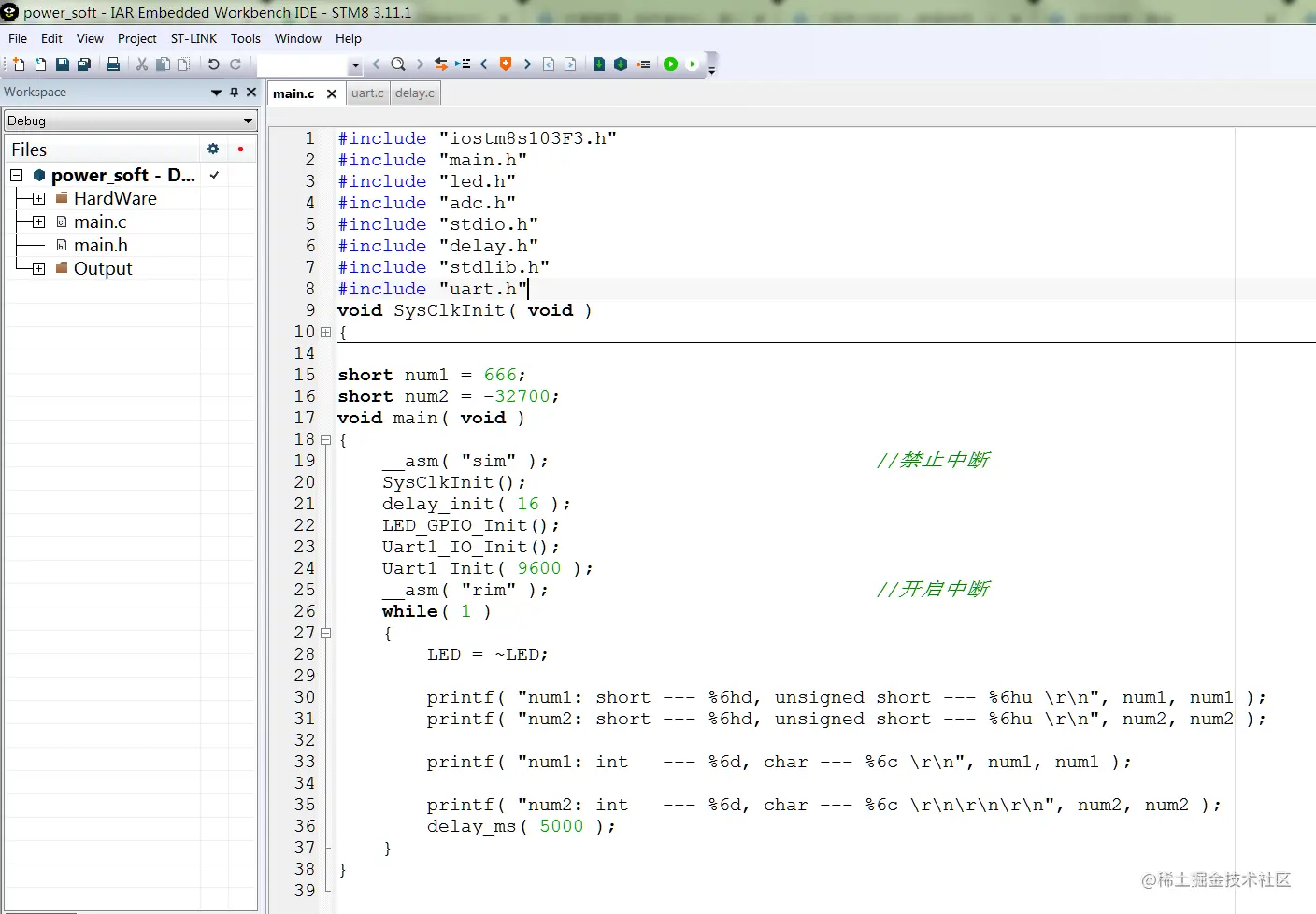Image resolution: width=1316 pixels, height=914 pixels.
Task: Click the red dot column icon in Files header
Action: (x=240, y=150)
